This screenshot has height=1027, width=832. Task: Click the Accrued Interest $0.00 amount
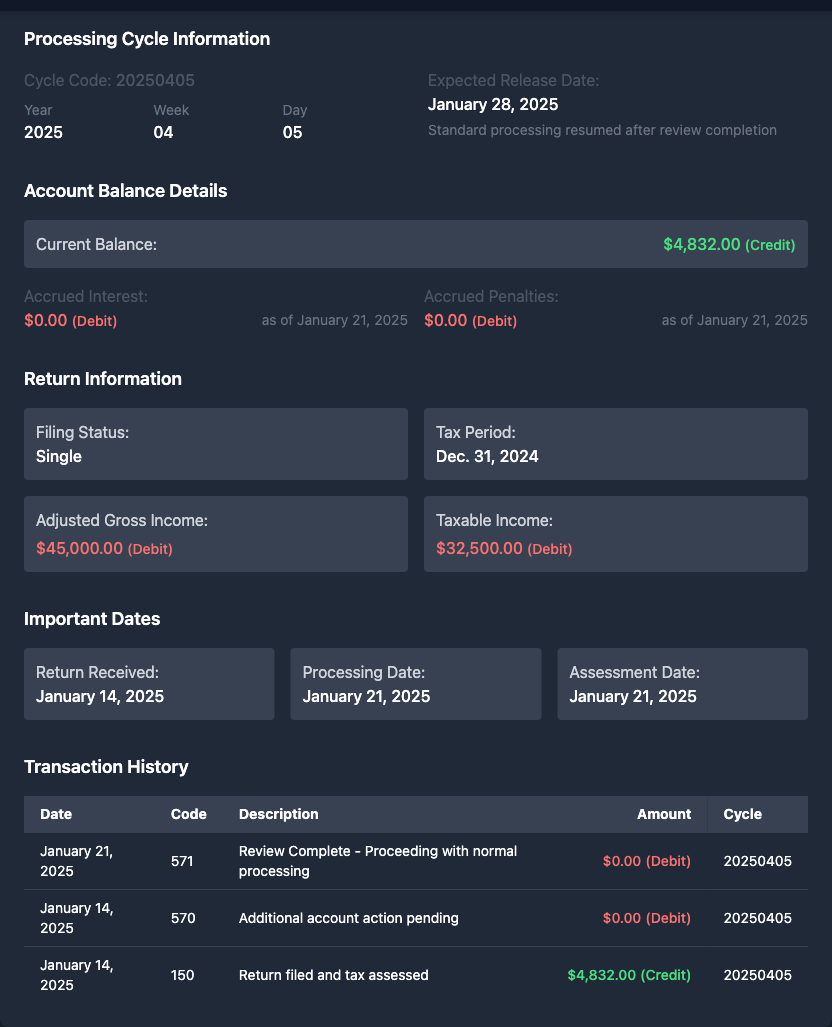[46, 321]
